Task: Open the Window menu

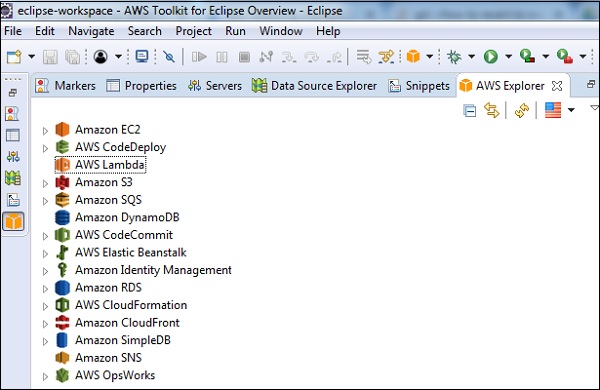Action: coord(281,31)
